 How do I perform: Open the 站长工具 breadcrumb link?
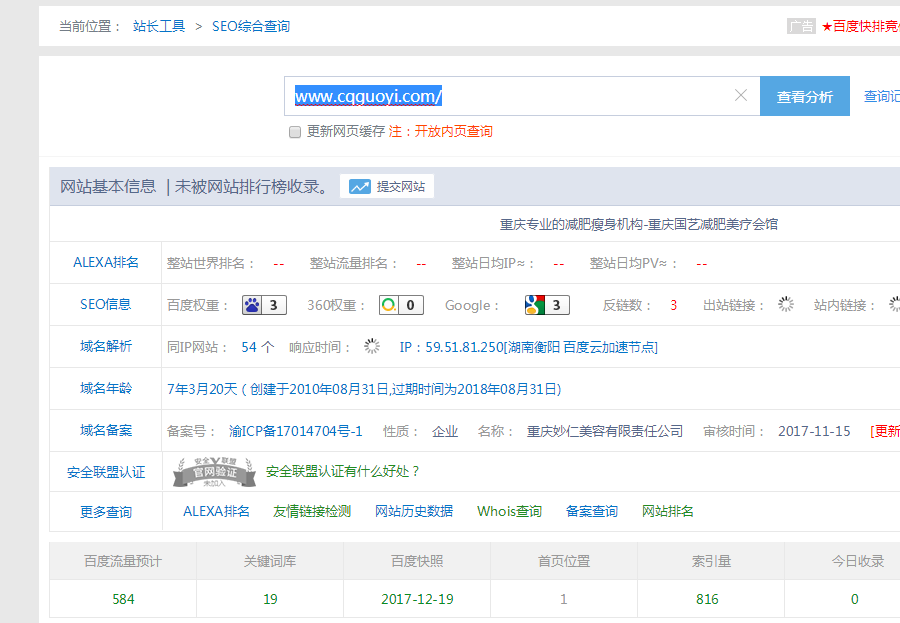159,26
